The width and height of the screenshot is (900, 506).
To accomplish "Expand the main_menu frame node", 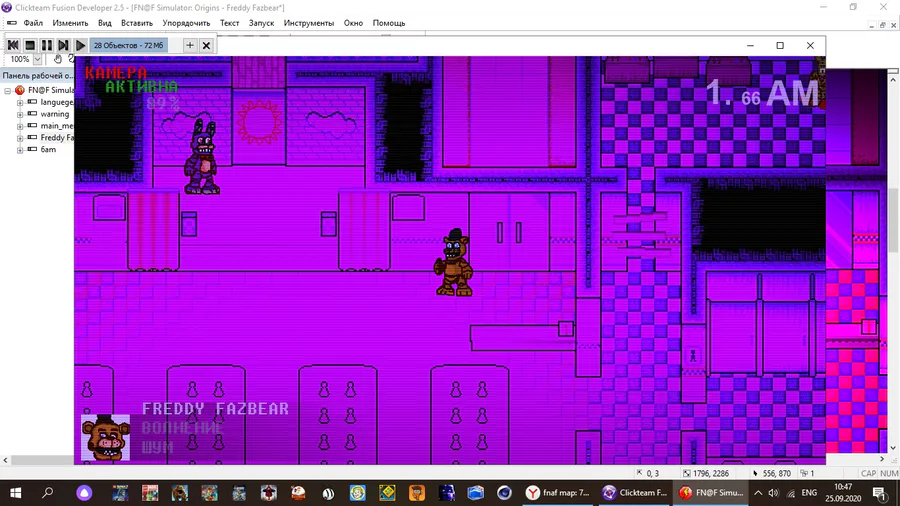I will tap(20, 126).
